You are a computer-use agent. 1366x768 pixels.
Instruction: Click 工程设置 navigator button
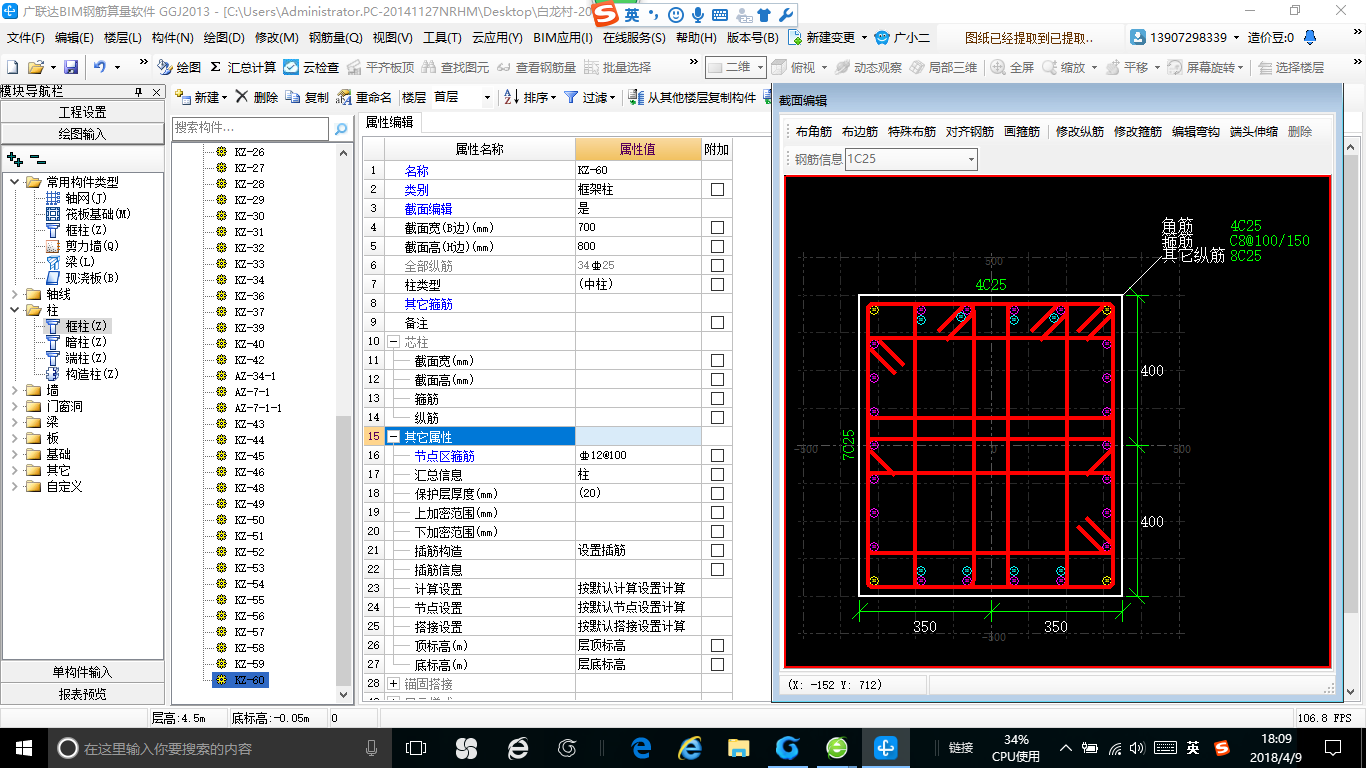[82, 112]
